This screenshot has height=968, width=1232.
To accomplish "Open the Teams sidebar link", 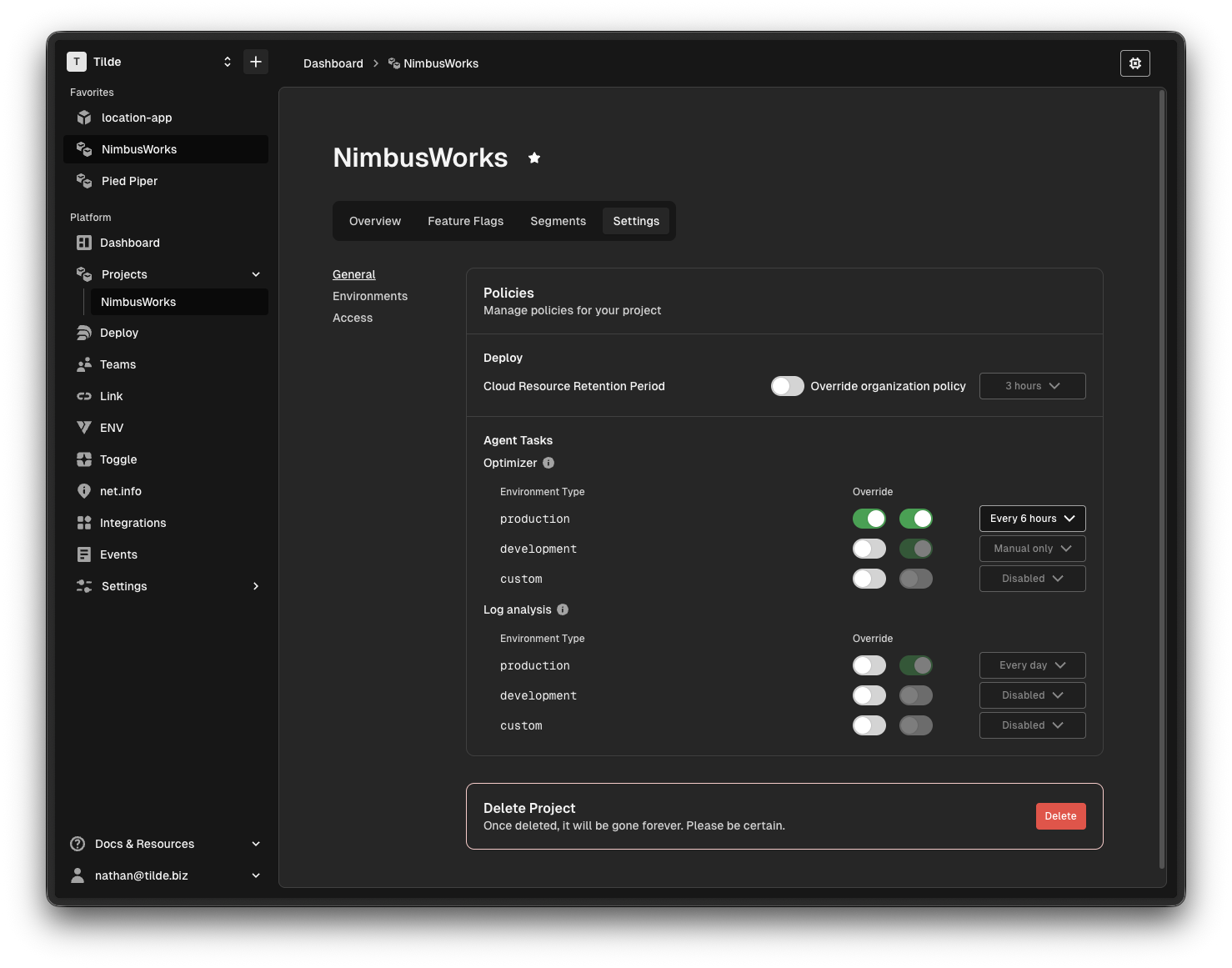I will pyautogui.click(x=166, y=364).
